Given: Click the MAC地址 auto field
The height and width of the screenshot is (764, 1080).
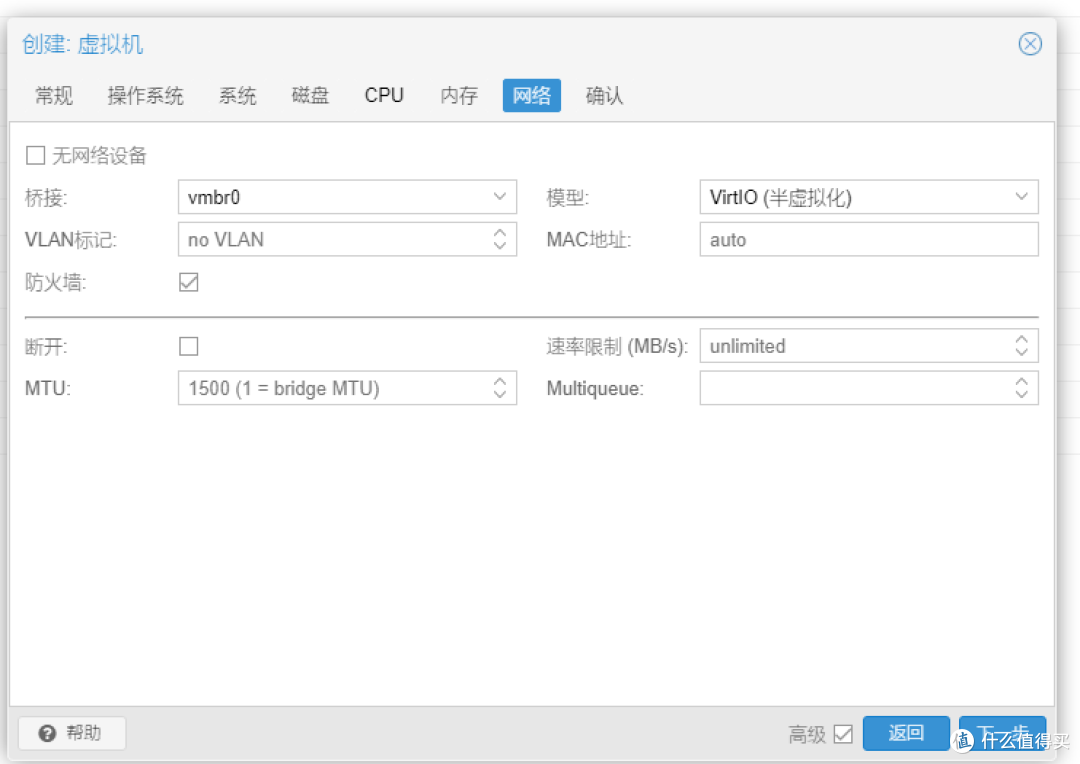Looking at the screenshot, I should coord(869,239).
